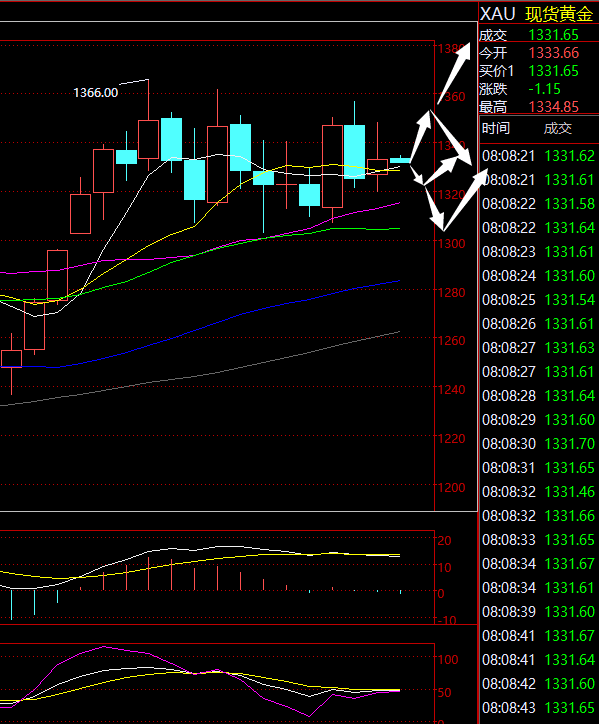
Task: Click the MACD zero axis label
Action: click(x=441, y=593)
